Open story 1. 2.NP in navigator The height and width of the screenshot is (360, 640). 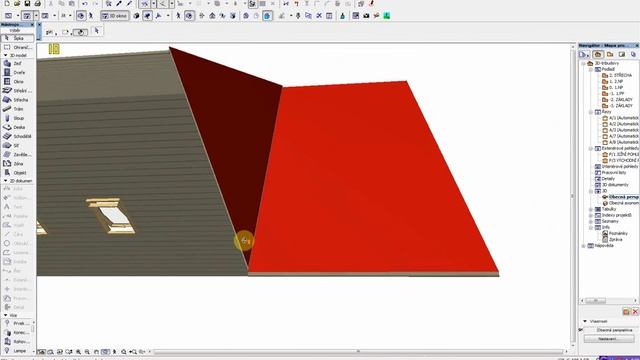(x=613, y=82)
